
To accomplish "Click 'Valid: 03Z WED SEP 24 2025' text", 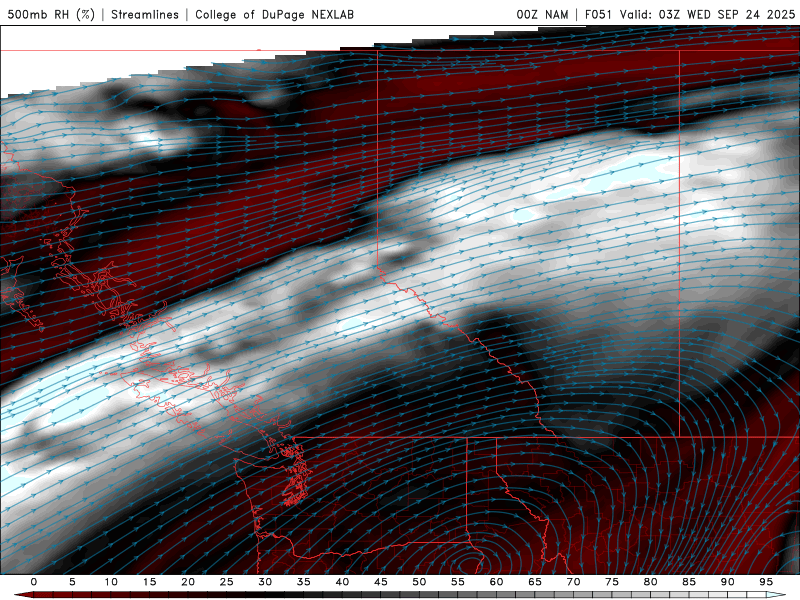I will (x=707, y=15).
